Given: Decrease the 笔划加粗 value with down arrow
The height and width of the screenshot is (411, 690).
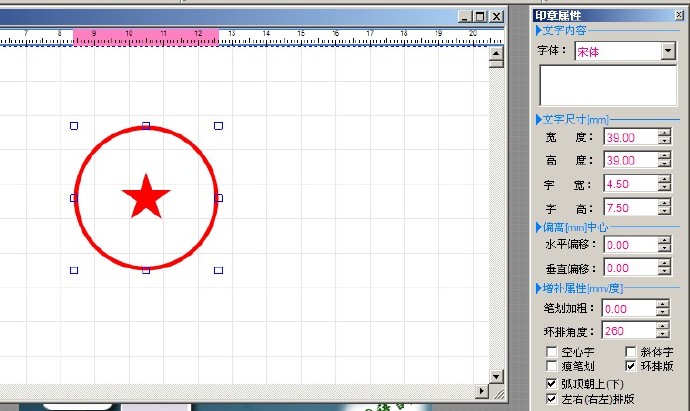Looking at the screenshot, I should click(x=663, y=312).
